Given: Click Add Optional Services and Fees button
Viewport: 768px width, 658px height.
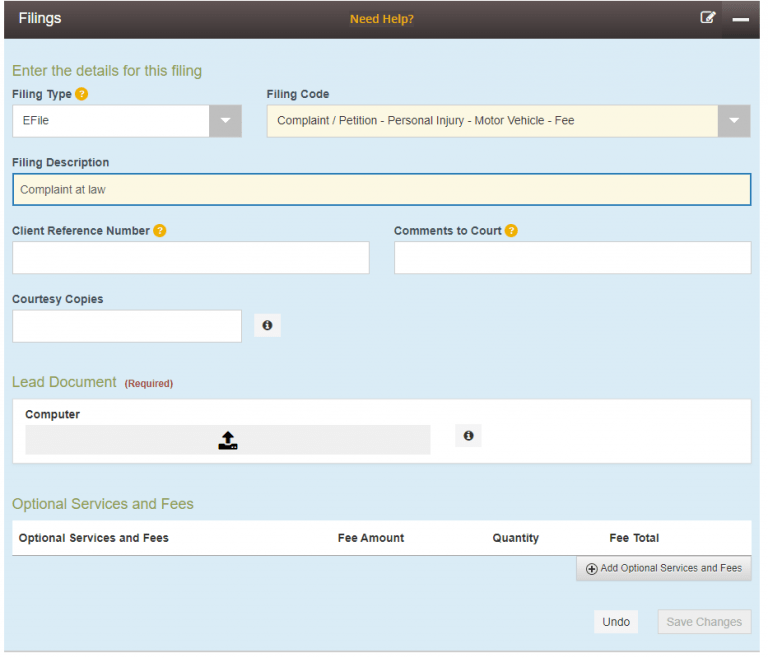Looking at the screenshot, I should (x=664, y=568).
